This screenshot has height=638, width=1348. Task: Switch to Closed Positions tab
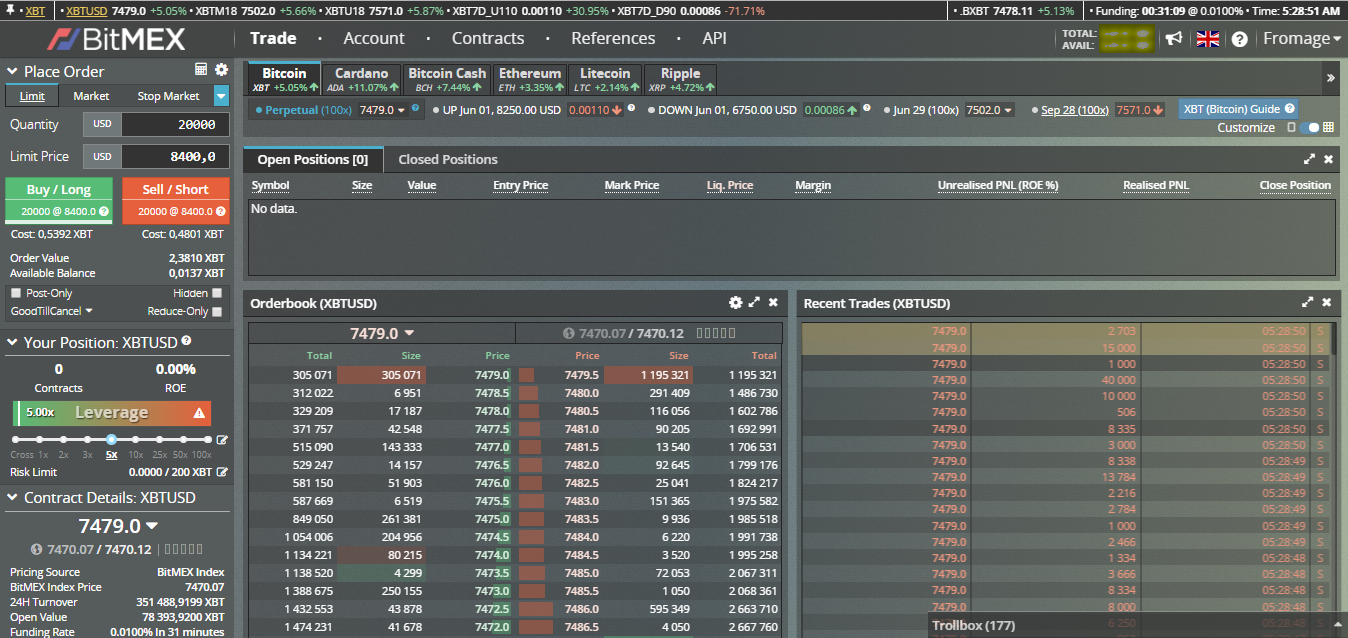(448, 159)
